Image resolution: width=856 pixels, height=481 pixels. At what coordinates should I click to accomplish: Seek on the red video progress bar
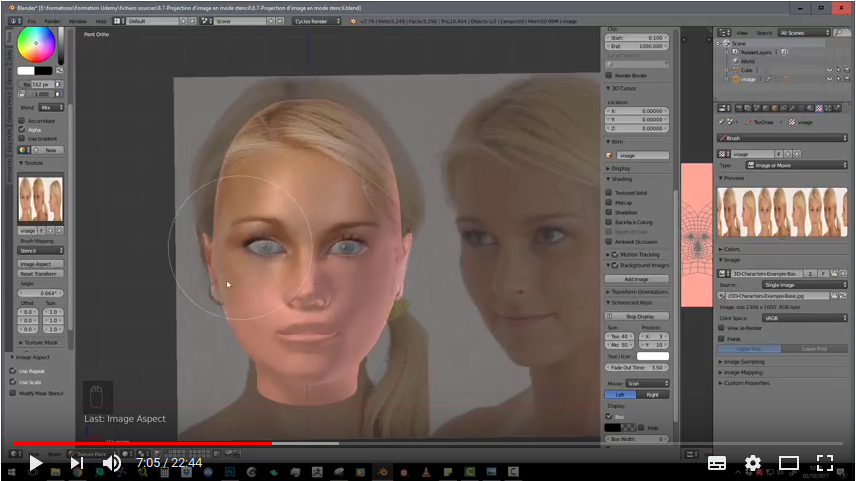click(x=142, y=443)
